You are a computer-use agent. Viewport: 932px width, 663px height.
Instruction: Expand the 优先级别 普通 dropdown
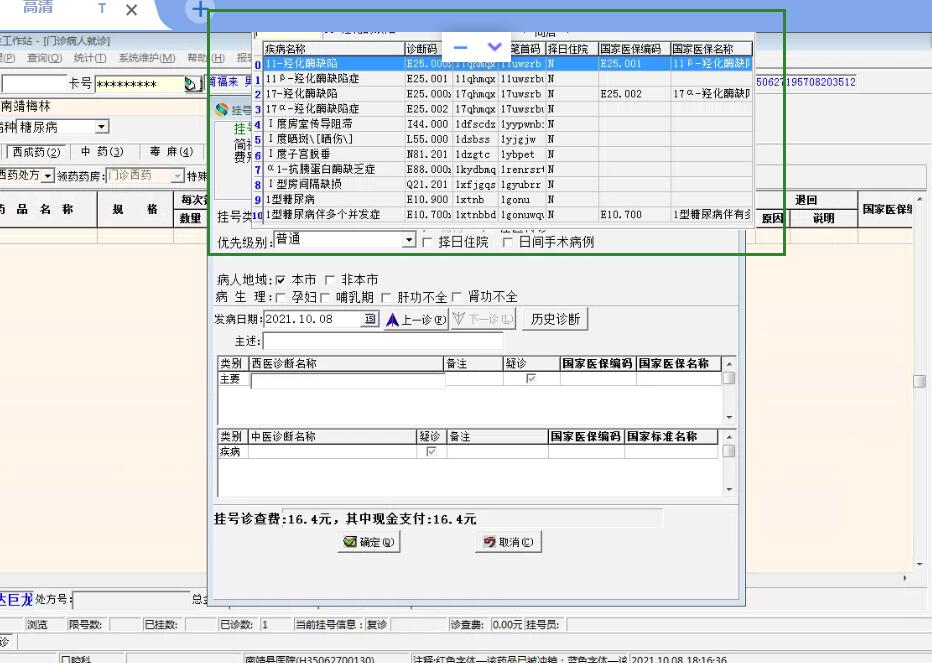[x=408, y=240]
